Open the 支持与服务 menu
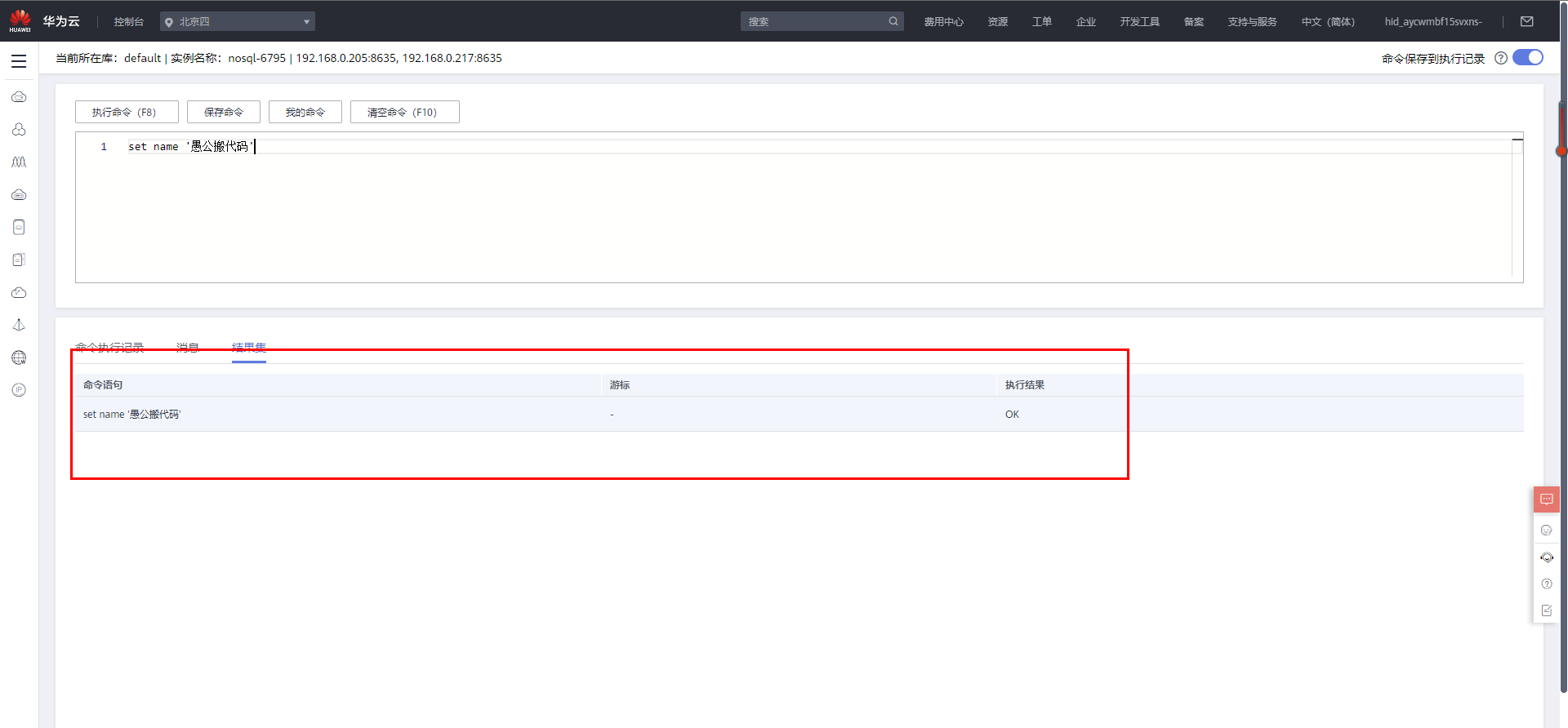The height and width of the screenshot is (728, 1568). coord(1253,22)
